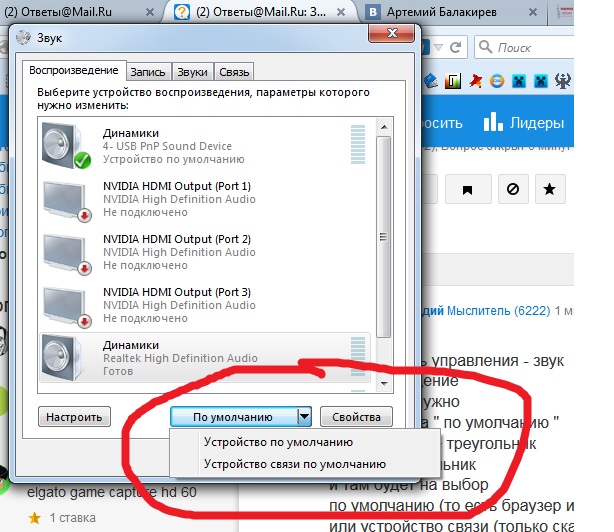The height and width of the screenshot is (532, 614).
Task: Switch to the Запись tab
Action: (148, 72)
